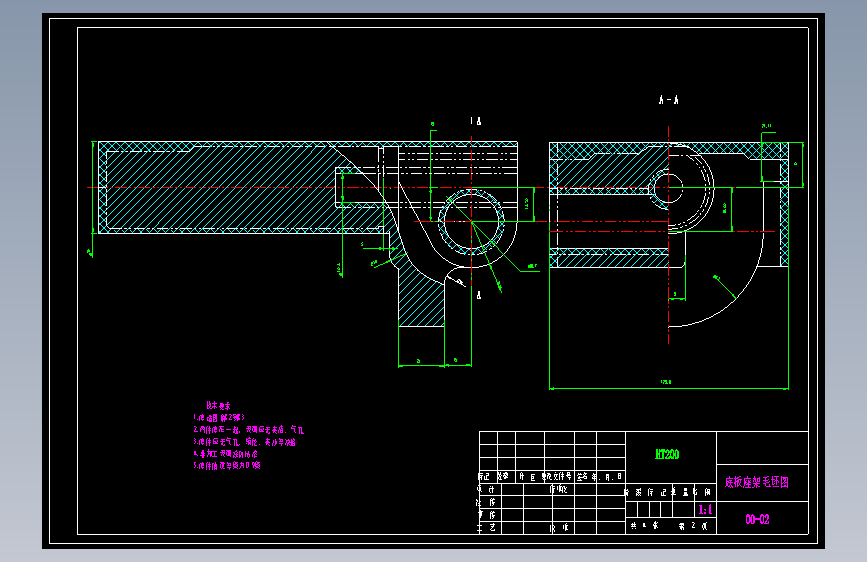Click technical note line 4
This screenshot has width=867, height=562.
coord(226,454)
